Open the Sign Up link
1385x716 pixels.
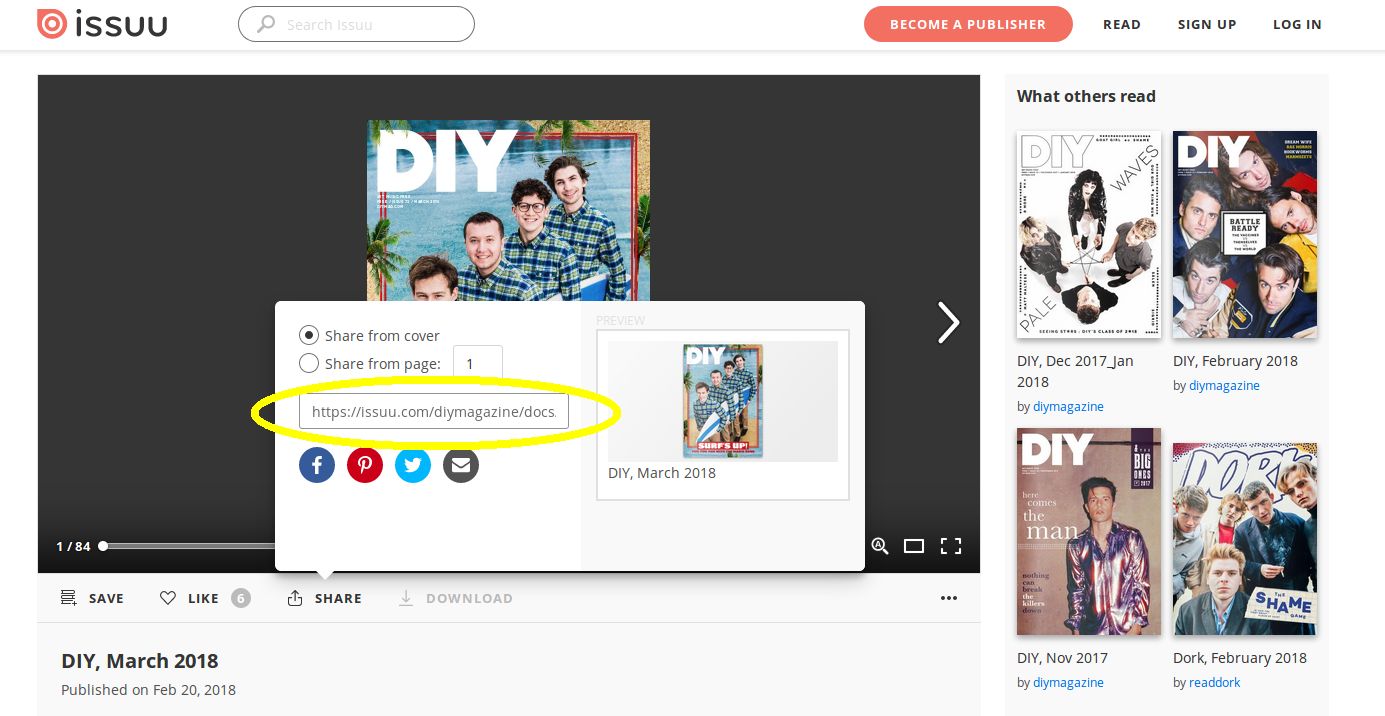(1207, 24)
